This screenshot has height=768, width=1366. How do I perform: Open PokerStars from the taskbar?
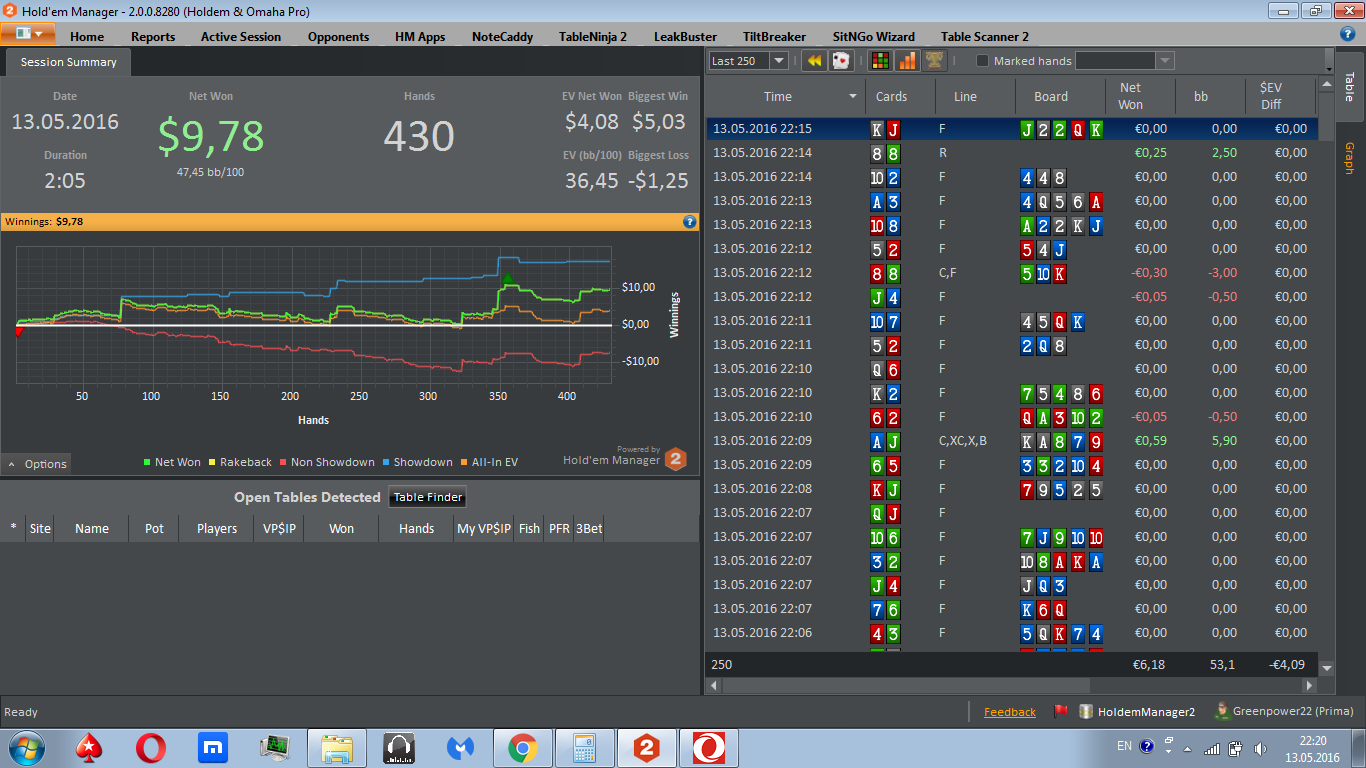90,747
